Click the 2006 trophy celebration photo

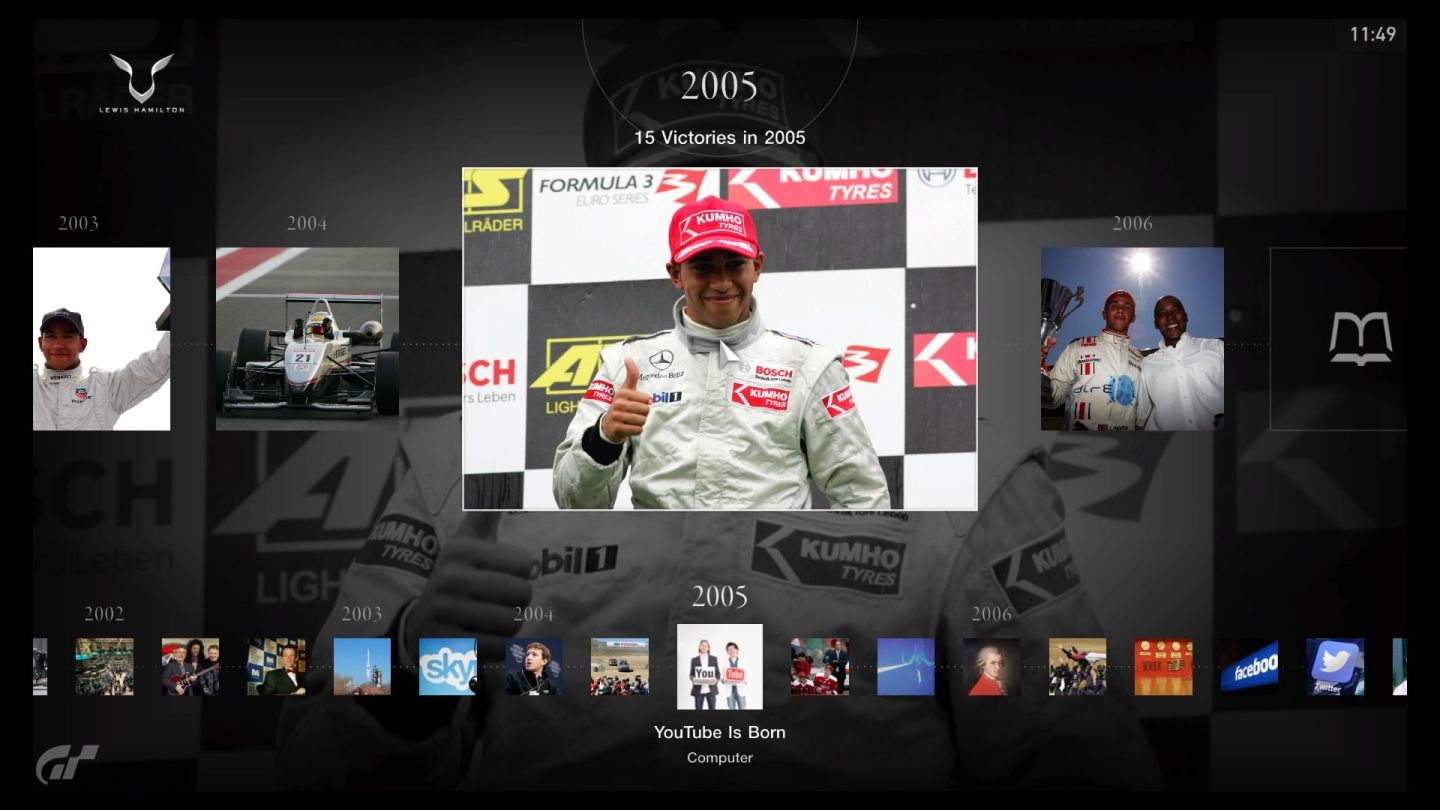1132,337
